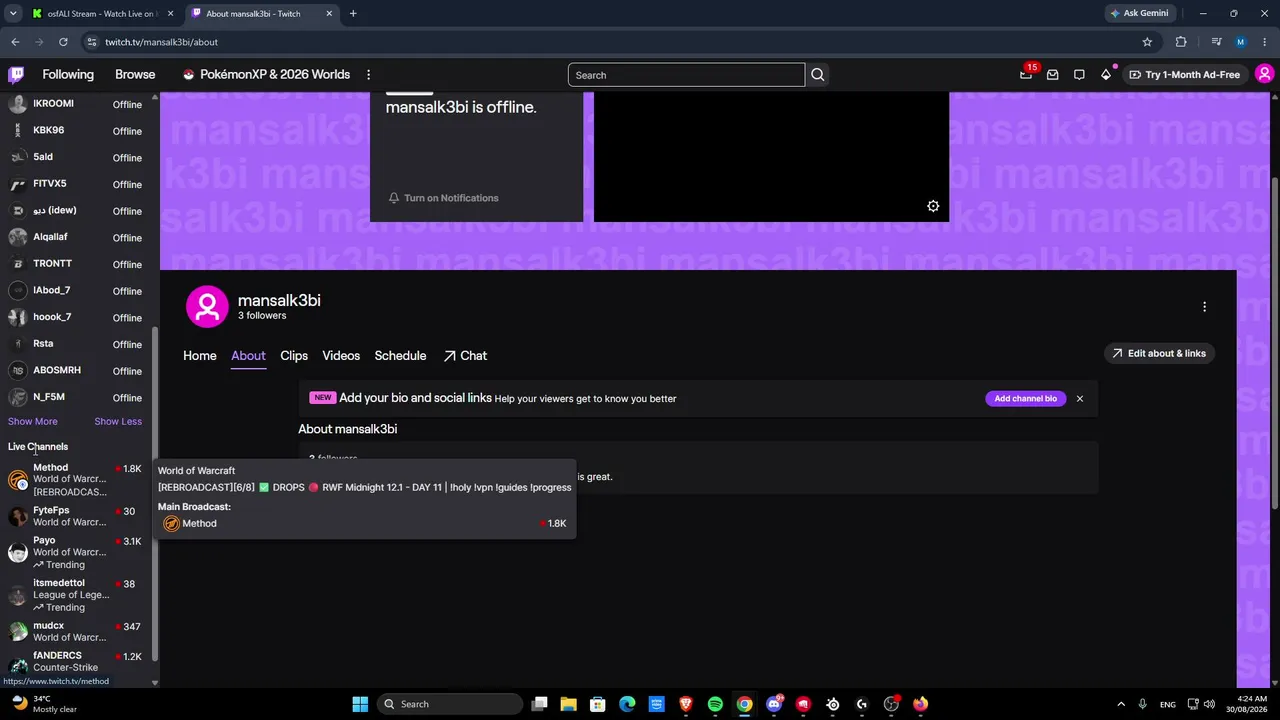Open offline channel IKROOMI in sidebar
This screenshot has height=720, width=1280.
(x=75, y=104)
